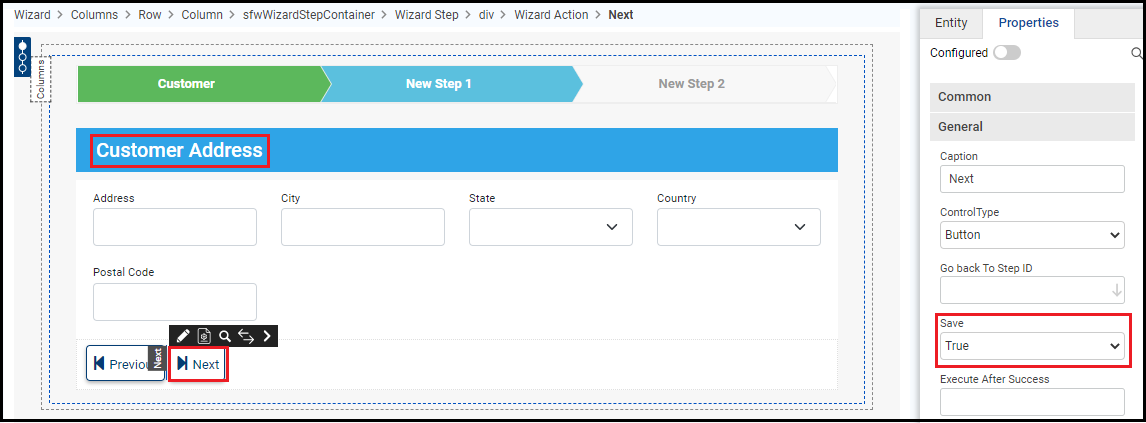This screenshot has height=423, width=1146.
Task: Click the search icon in Properties panel
Action: (x=1136, y=53)
